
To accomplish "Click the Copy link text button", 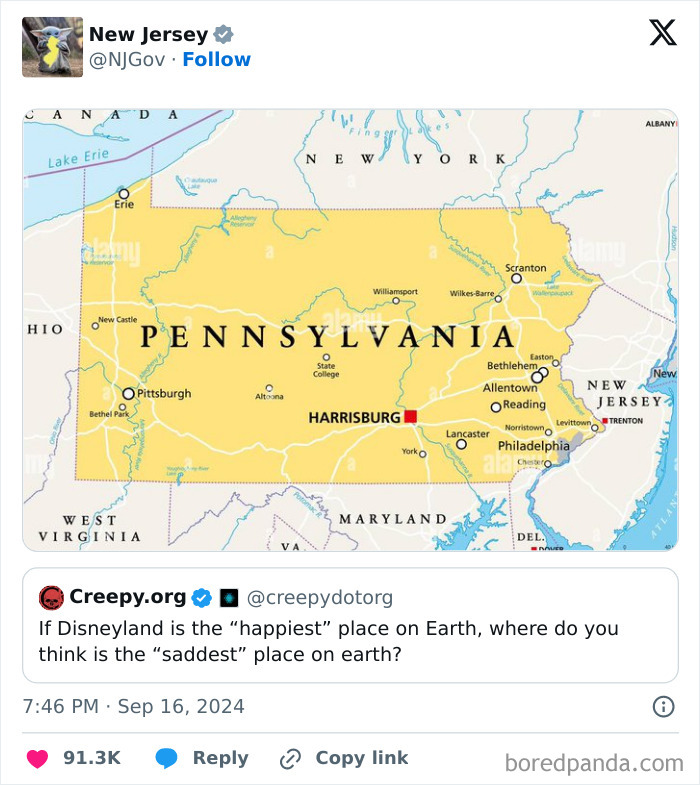I will [362, 758].
